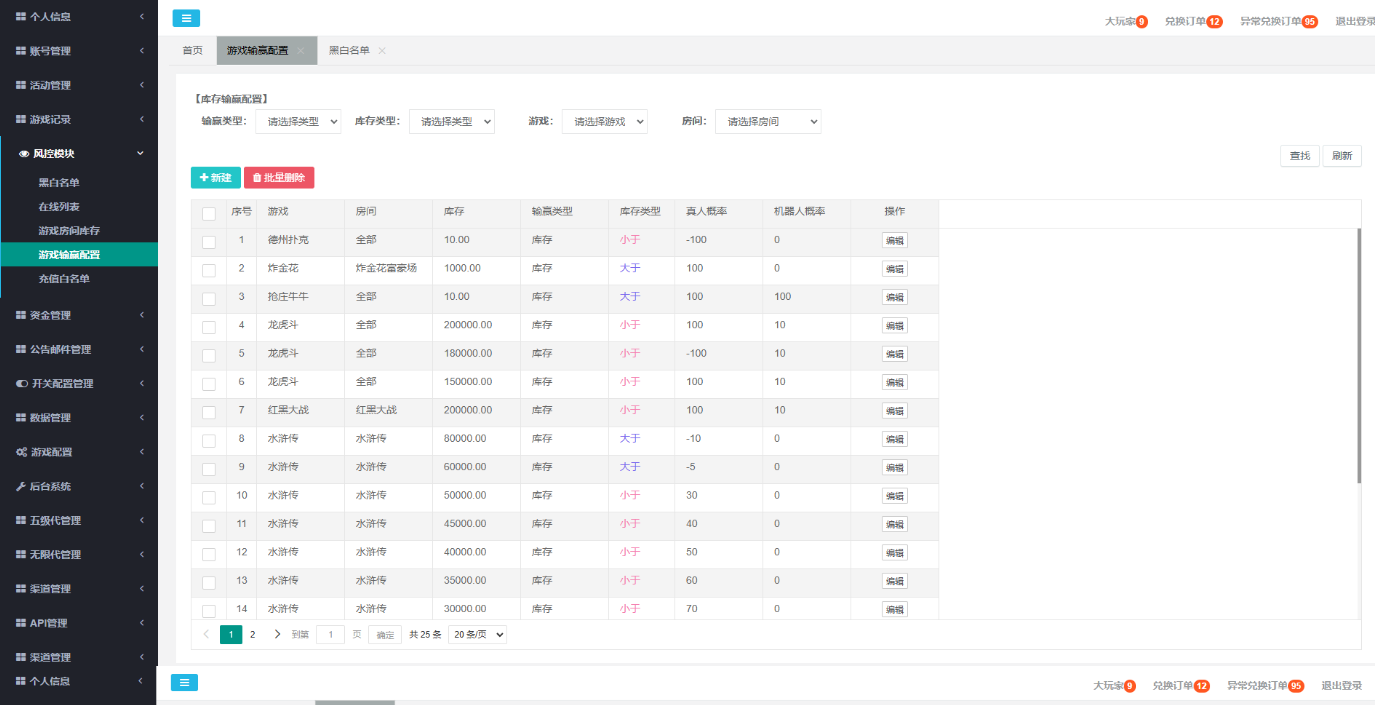The image size is (1377, 705).
Task: Toggle the select-all checkbox in table header
Action: coord(208,211)
